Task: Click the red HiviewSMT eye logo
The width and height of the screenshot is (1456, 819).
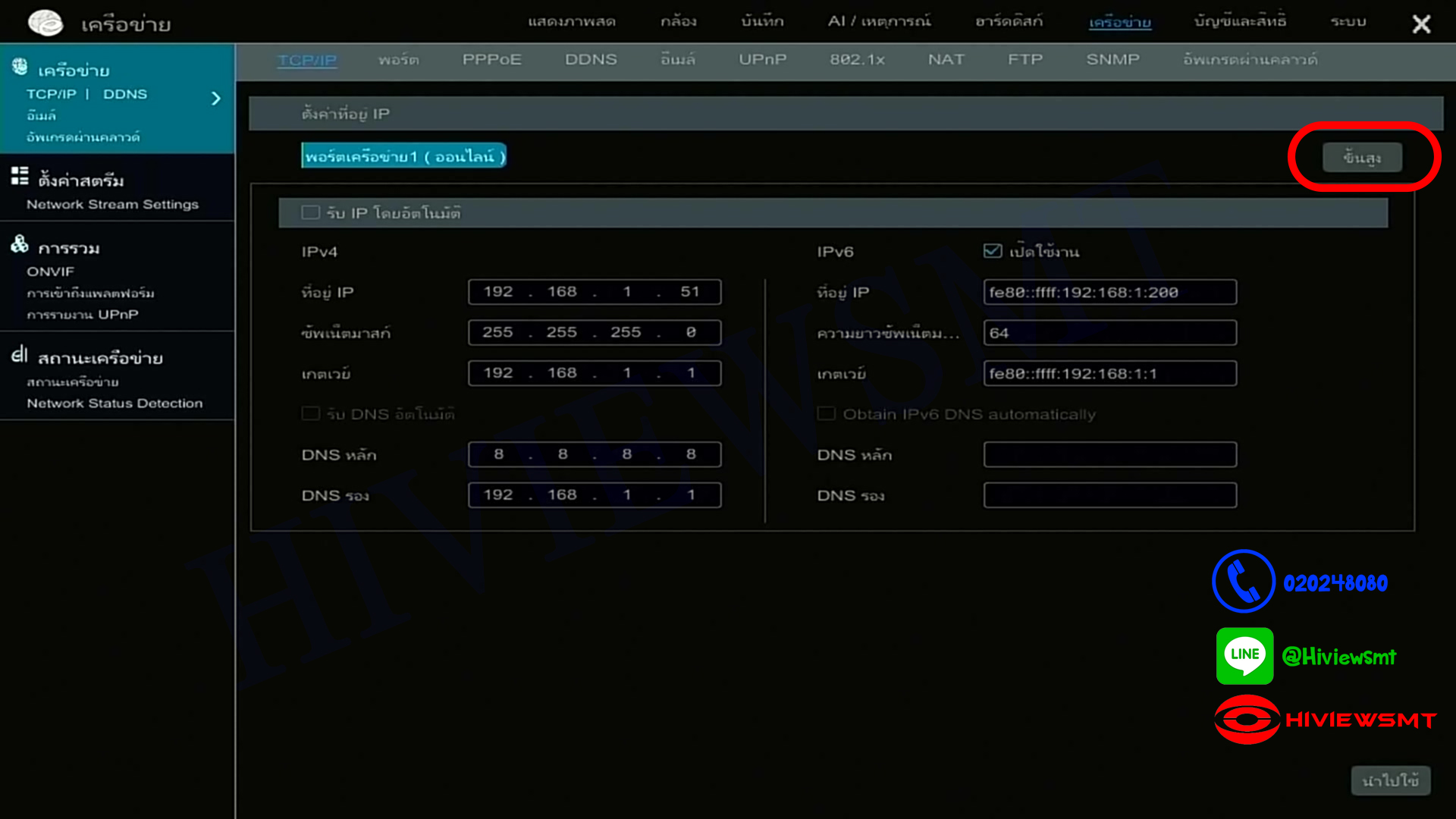Action: (x=1247, y=719)
